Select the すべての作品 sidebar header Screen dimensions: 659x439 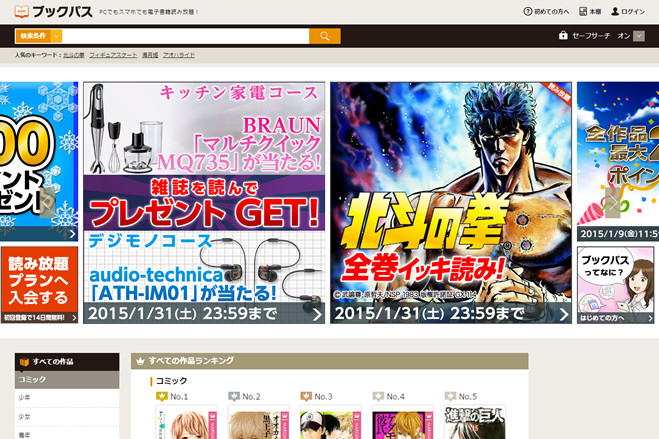[x=67, y=362]
